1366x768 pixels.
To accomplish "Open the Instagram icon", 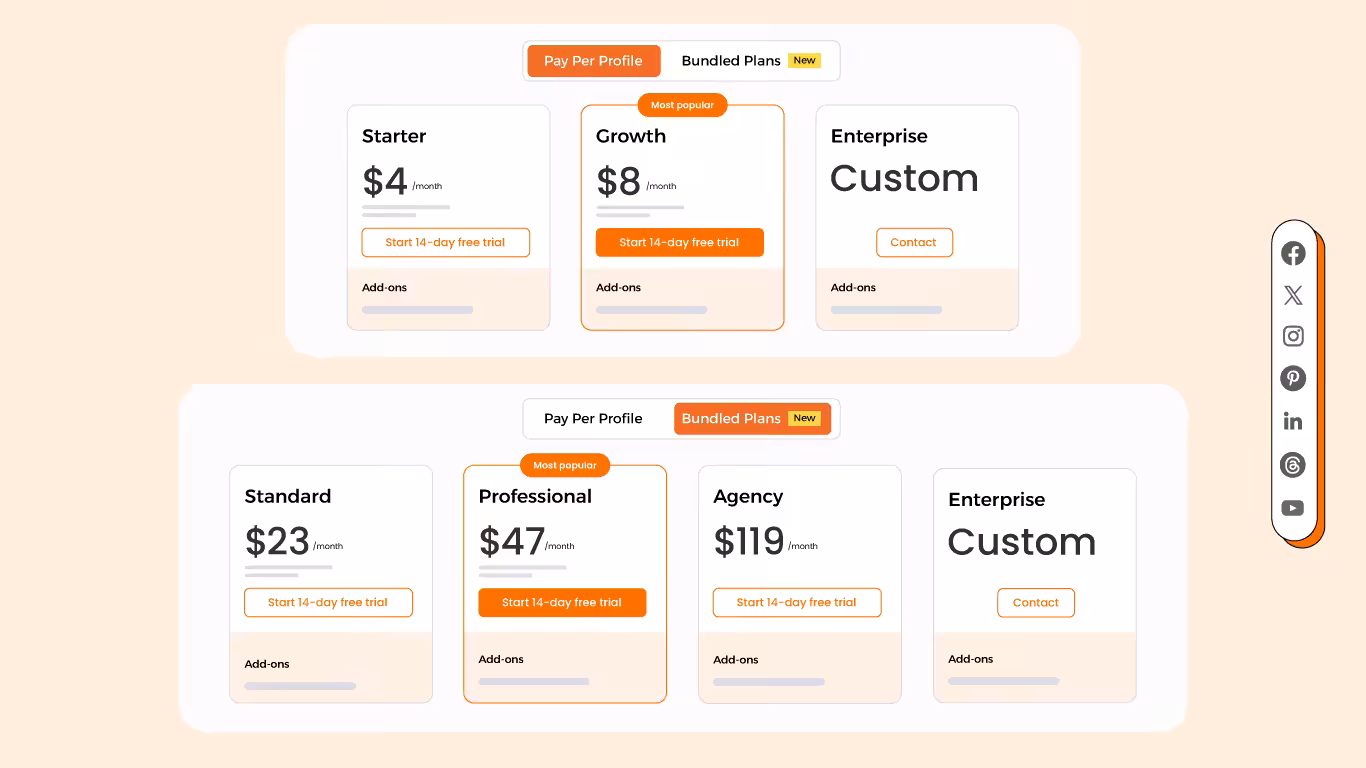I will [x=1293, y=336].
